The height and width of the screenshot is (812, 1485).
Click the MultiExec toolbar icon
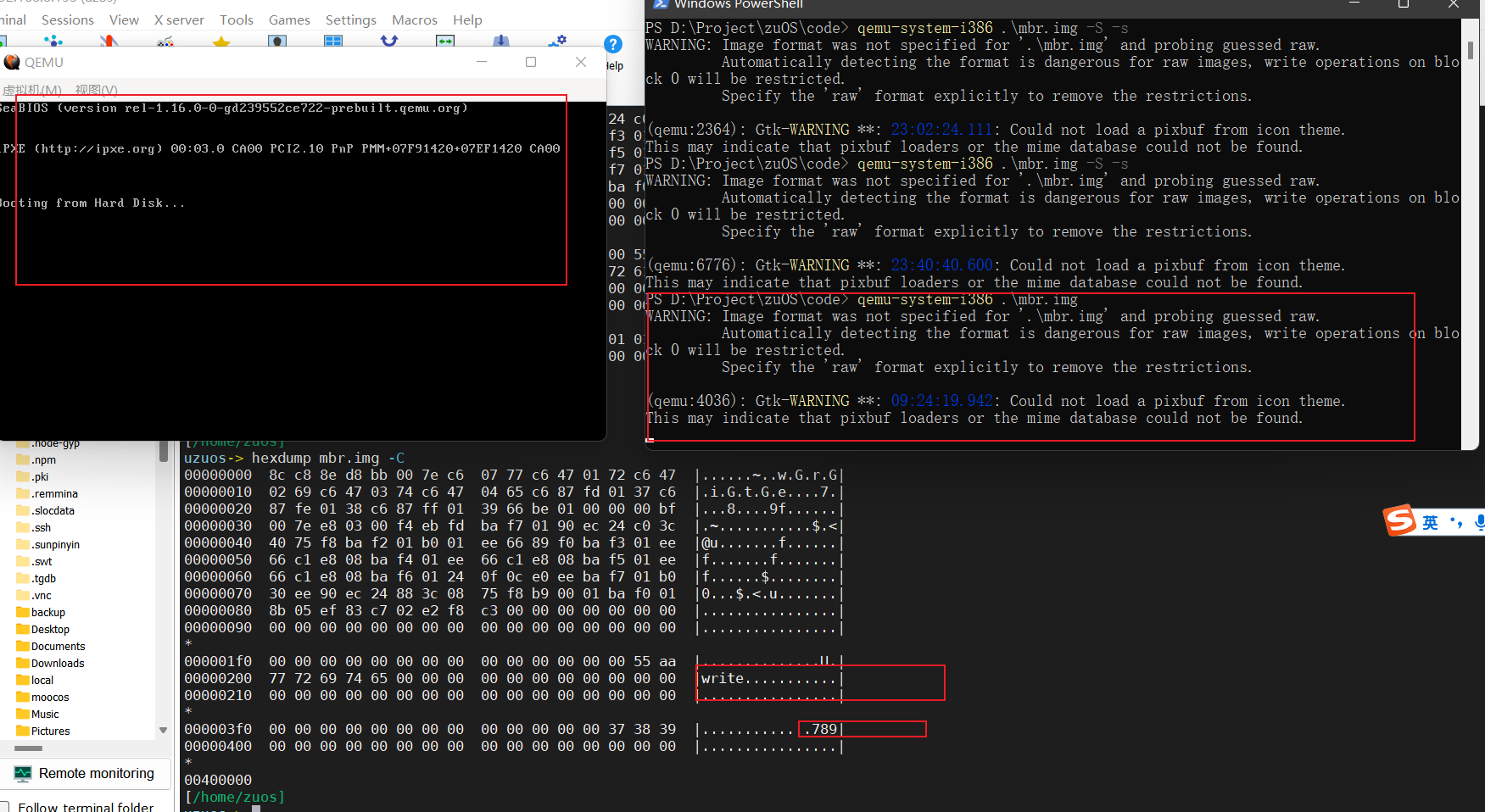click(x=389, y=41)
